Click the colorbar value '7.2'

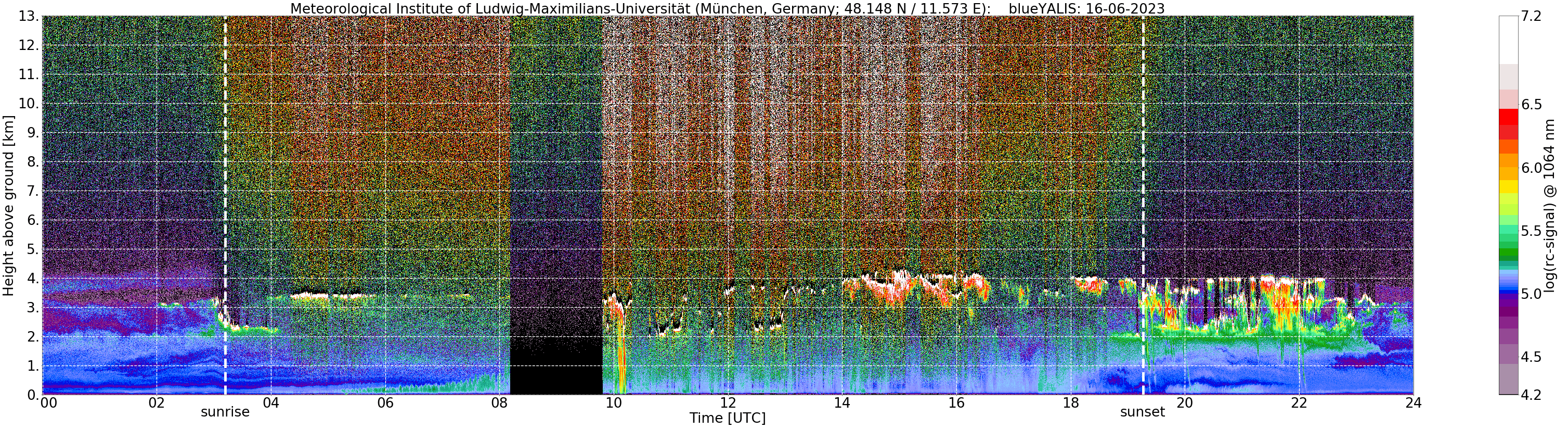[1532, 17]
